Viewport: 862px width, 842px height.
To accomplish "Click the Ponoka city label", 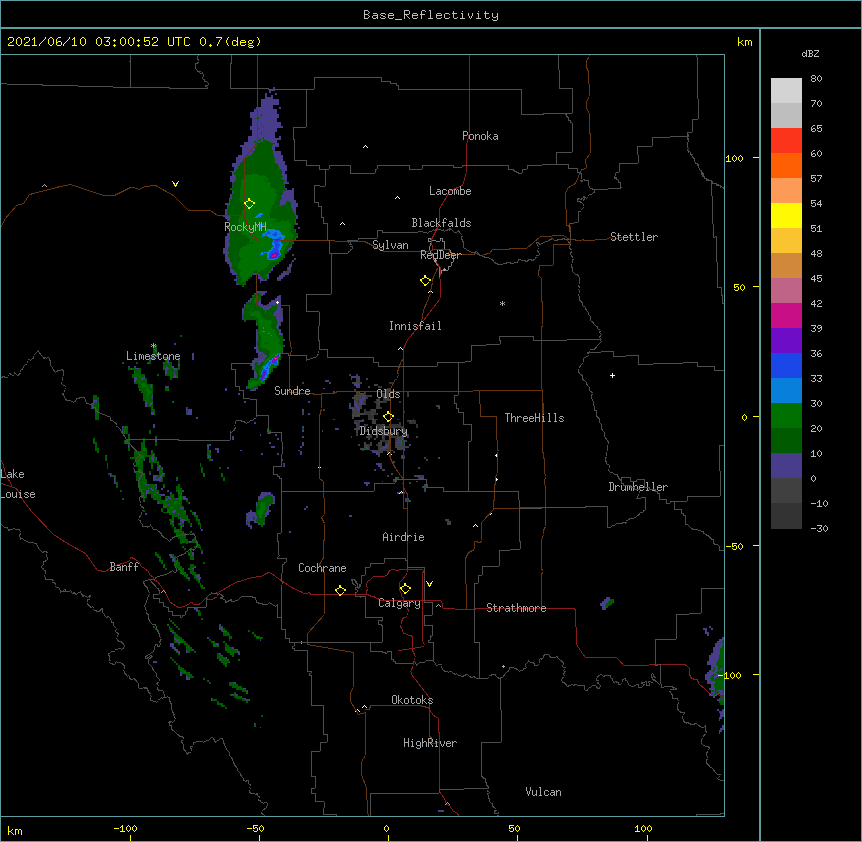I will 480,136.
